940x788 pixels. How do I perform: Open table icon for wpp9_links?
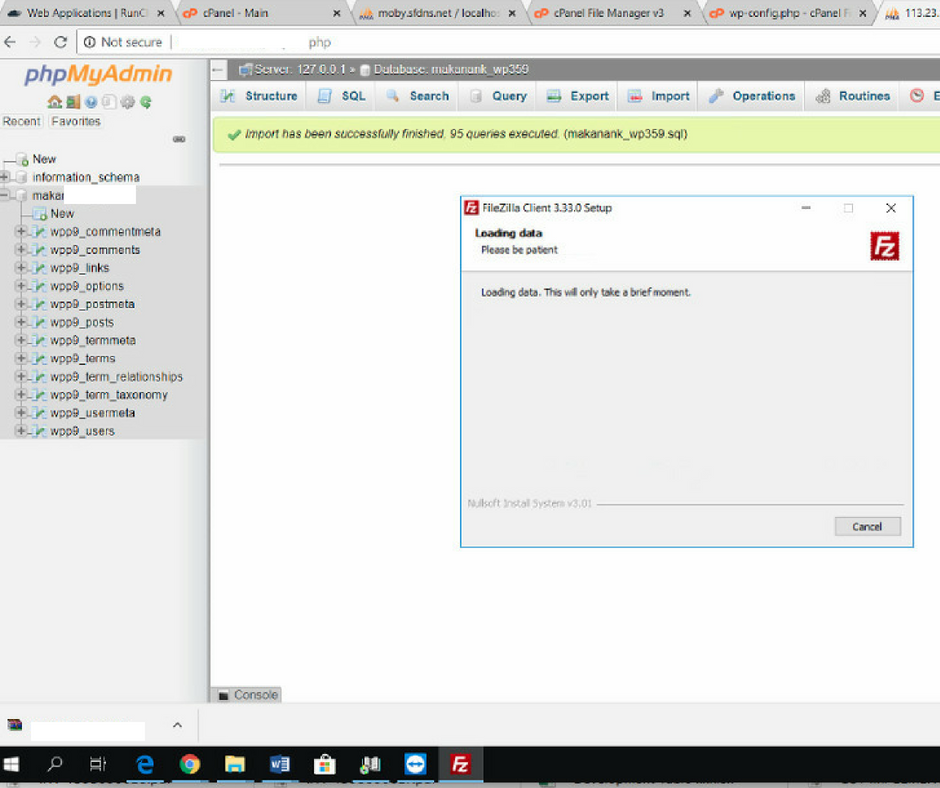point(40,267)
